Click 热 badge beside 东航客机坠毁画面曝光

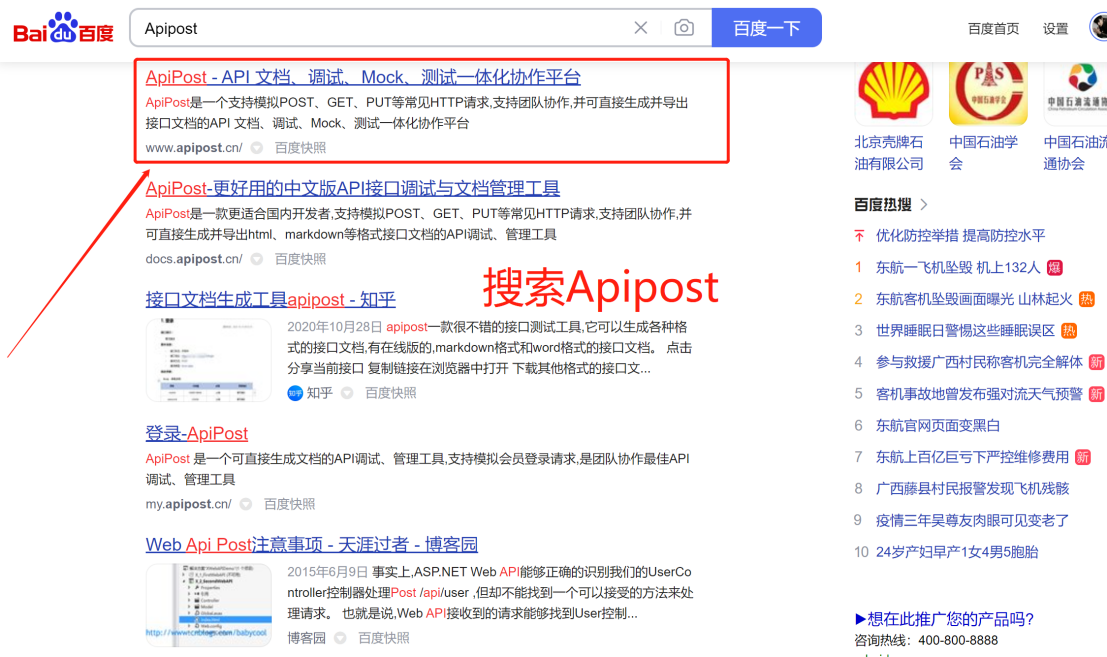click(x=1087, y=299)
